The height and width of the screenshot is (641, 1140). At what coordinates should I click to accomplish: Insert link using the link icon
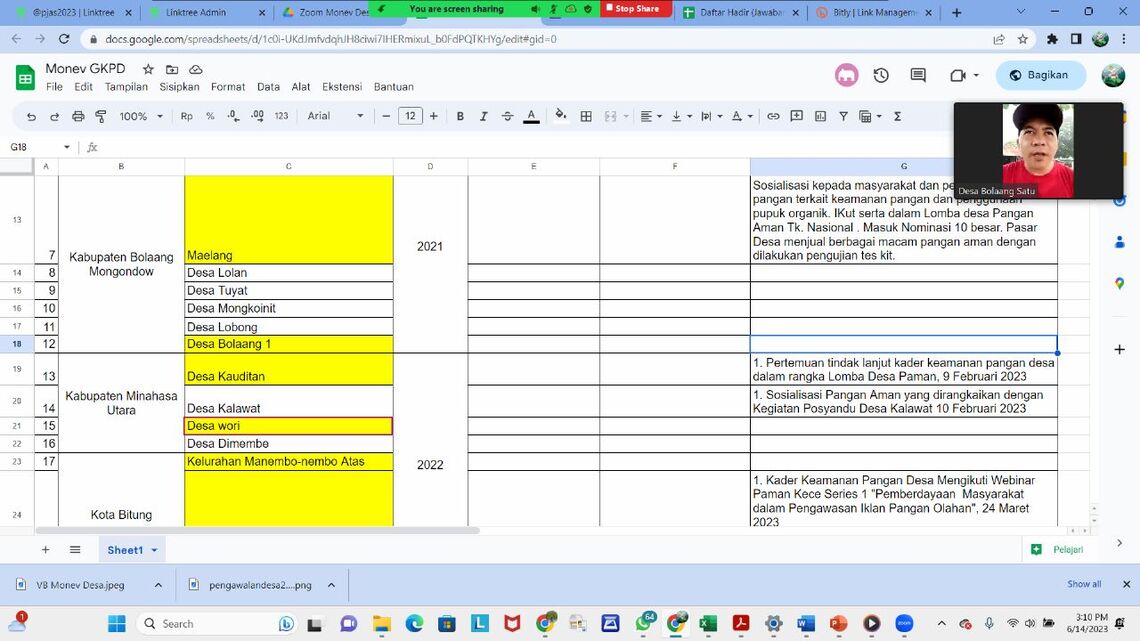pos(773,117)
